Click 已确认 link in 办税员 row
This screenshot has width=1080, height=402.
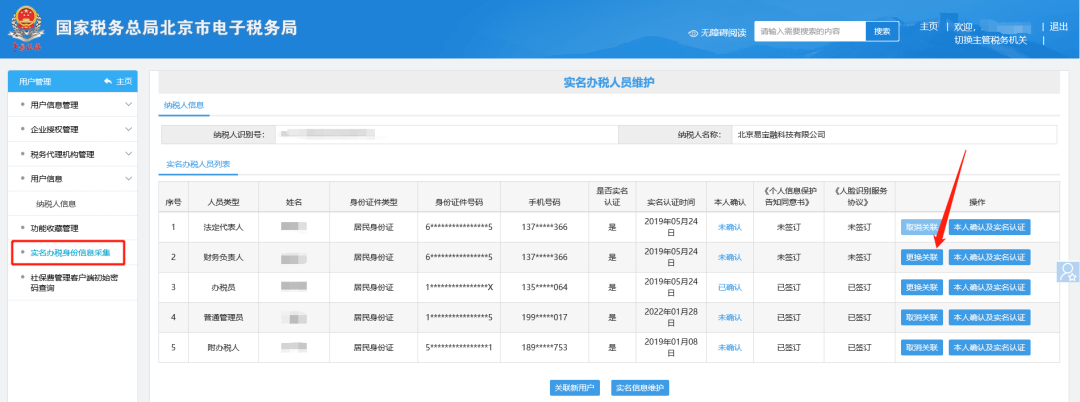click(729, 287)
